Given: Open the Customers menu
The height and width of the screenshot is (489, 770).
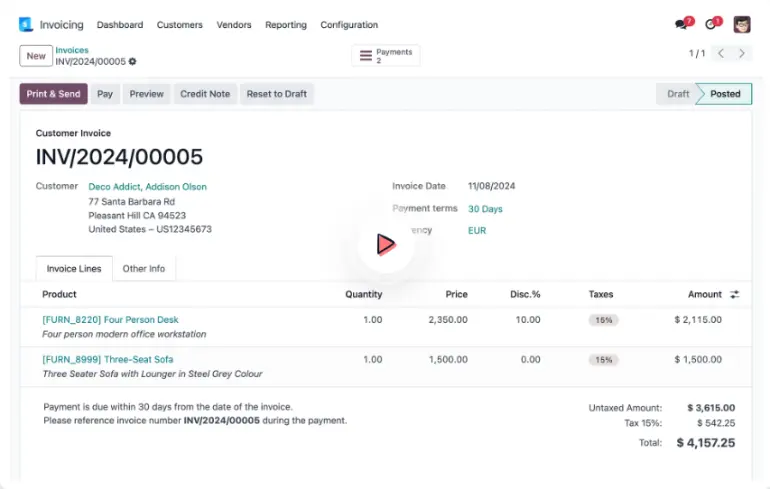Looking at the screenshot, I should tap(180, 25).
